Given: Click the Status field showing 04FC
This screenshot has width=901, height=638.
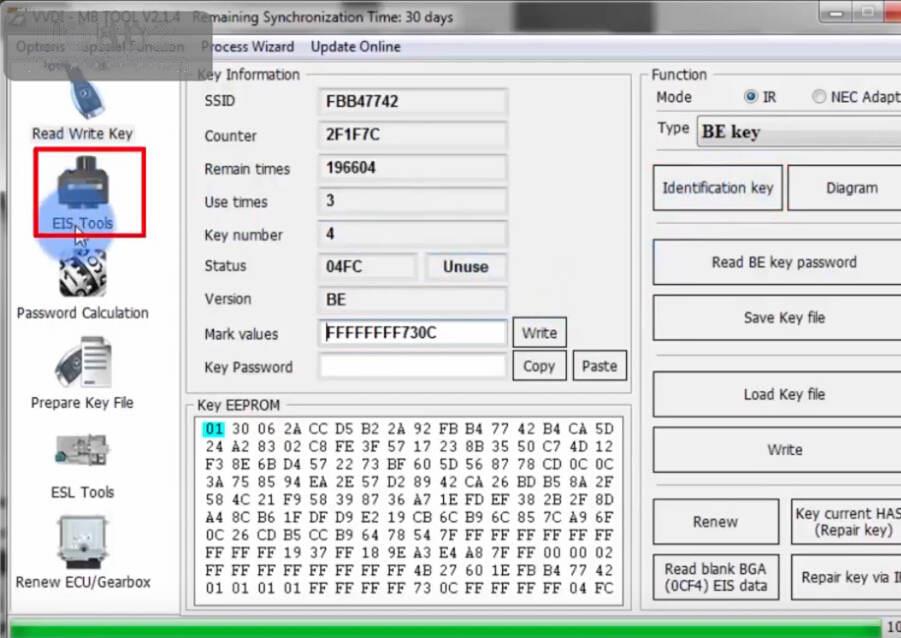Looking at the screenshot, I should [368, 267].
